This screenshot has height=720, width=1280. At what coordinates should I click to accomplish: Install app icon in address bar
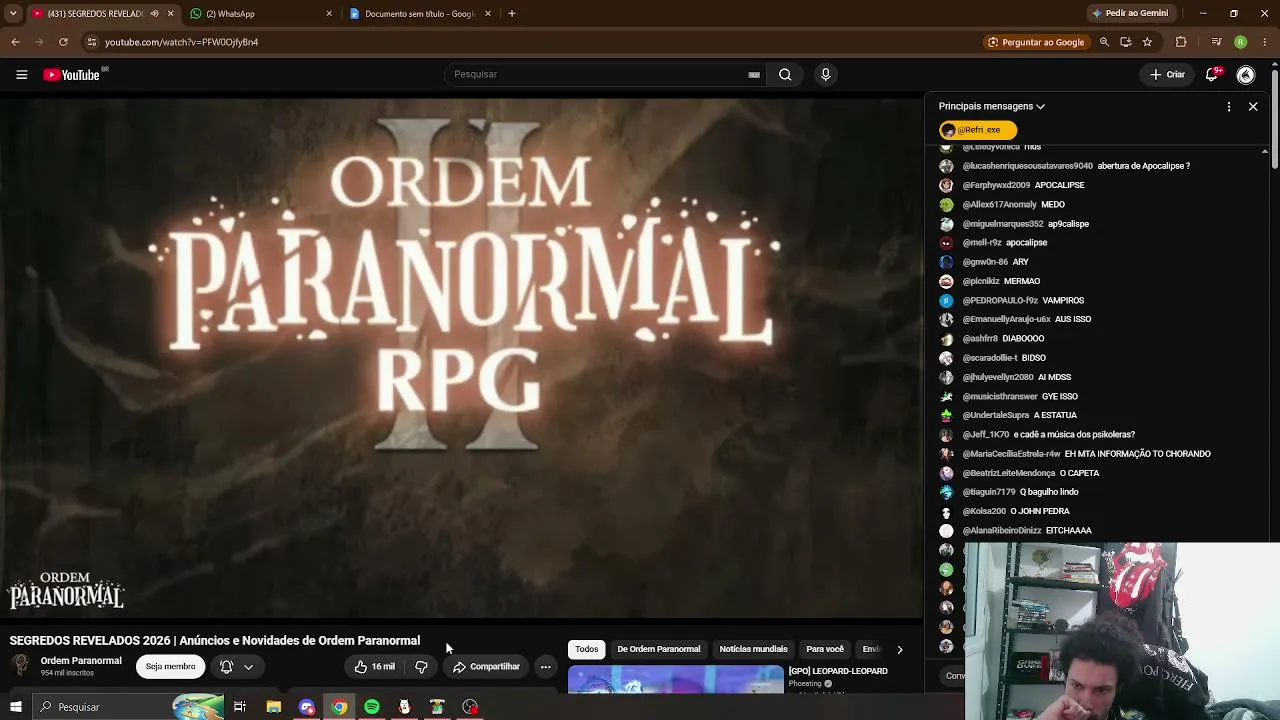coord(1125,42)
